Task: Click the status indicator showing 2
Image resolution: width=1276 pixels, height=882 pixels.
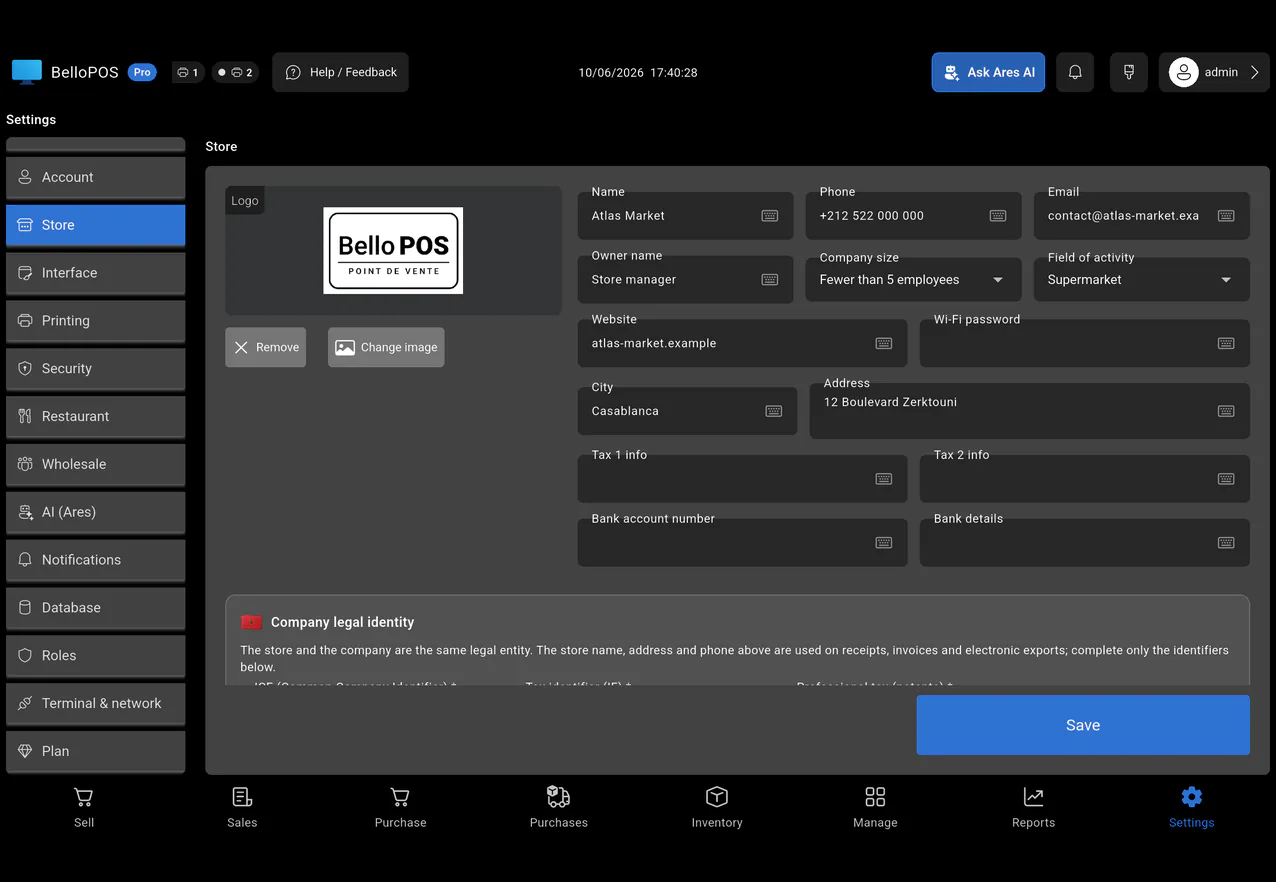Action: [x=236, y=72]
